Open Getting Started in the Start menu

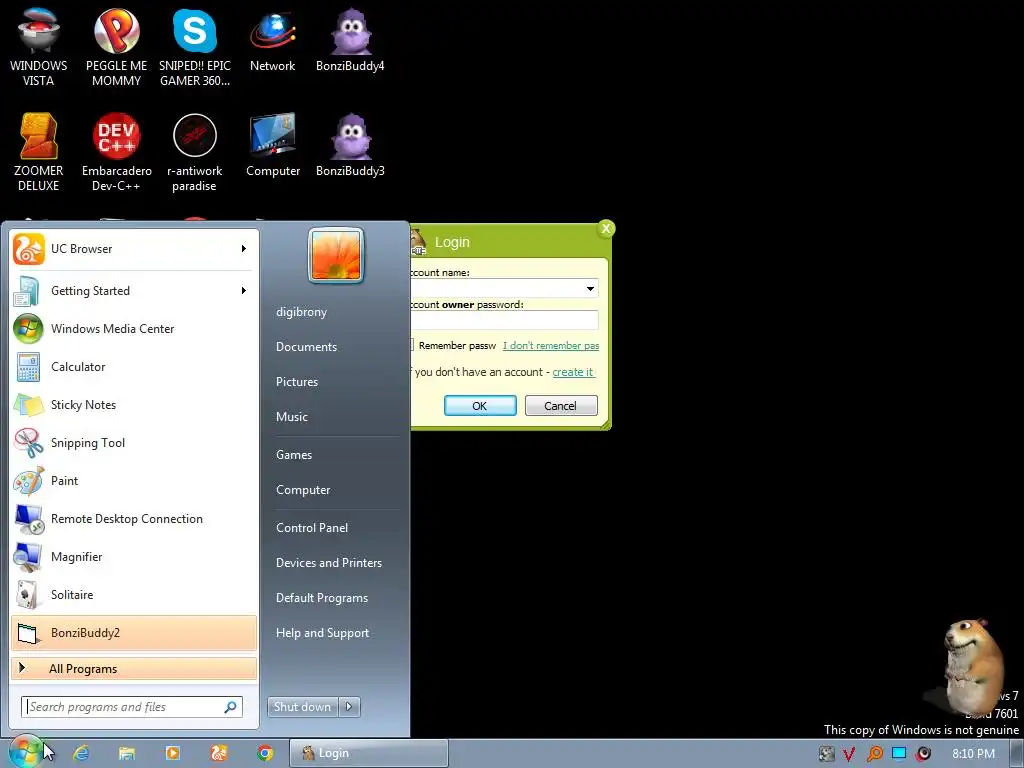(124, 291)
